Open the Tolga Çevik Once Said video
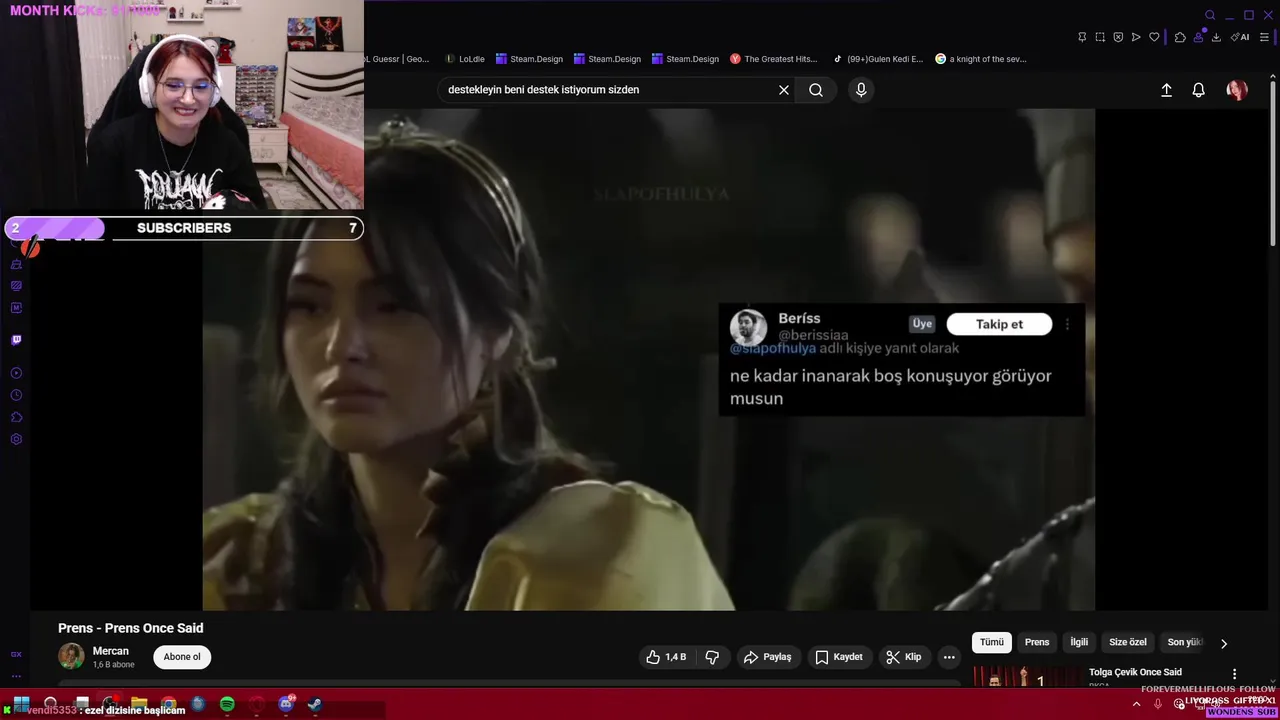The height and width of the screenshot is (720, 1280). 1135,672
